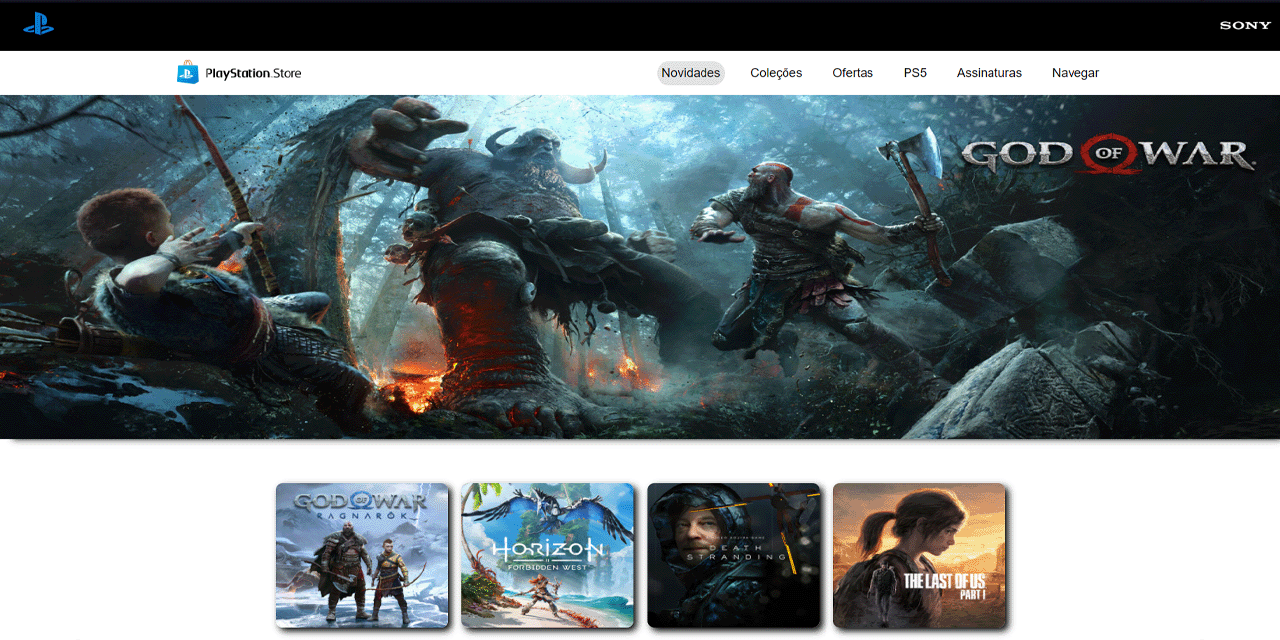Click the PlayStation logo in the top-left corner
The image size is (1280, 640).
38,23
